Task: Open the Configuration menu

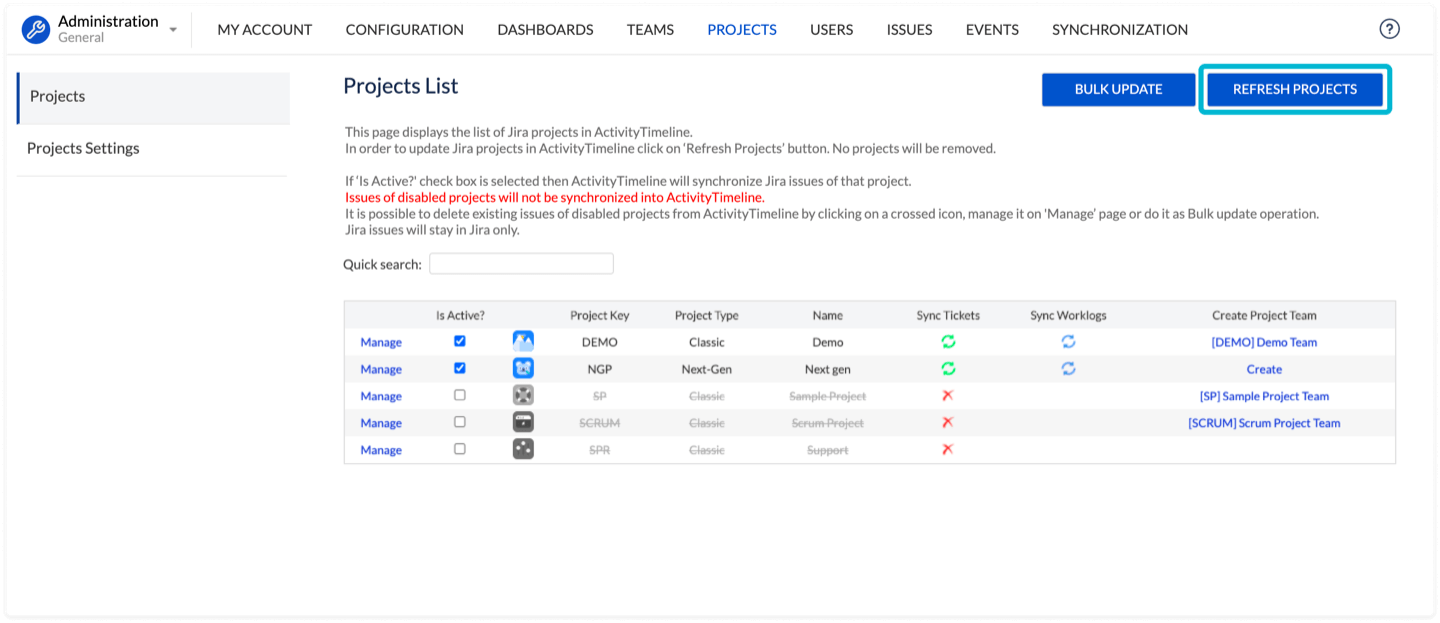Action: point(404,30)
